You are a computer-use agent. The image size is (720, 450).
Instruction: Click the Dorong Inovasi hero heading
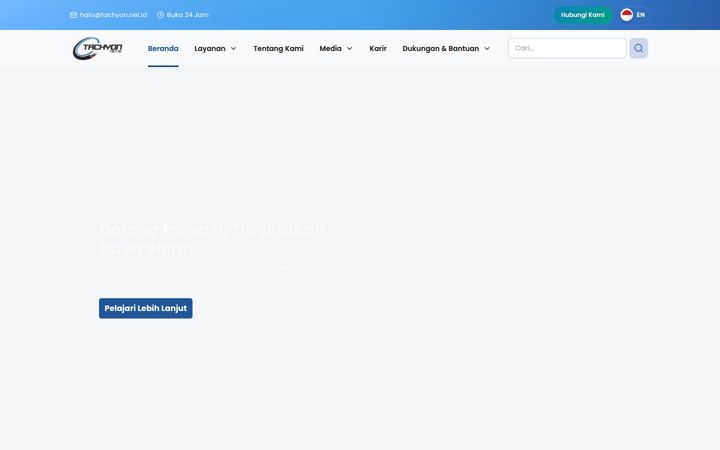pos(212,239)
